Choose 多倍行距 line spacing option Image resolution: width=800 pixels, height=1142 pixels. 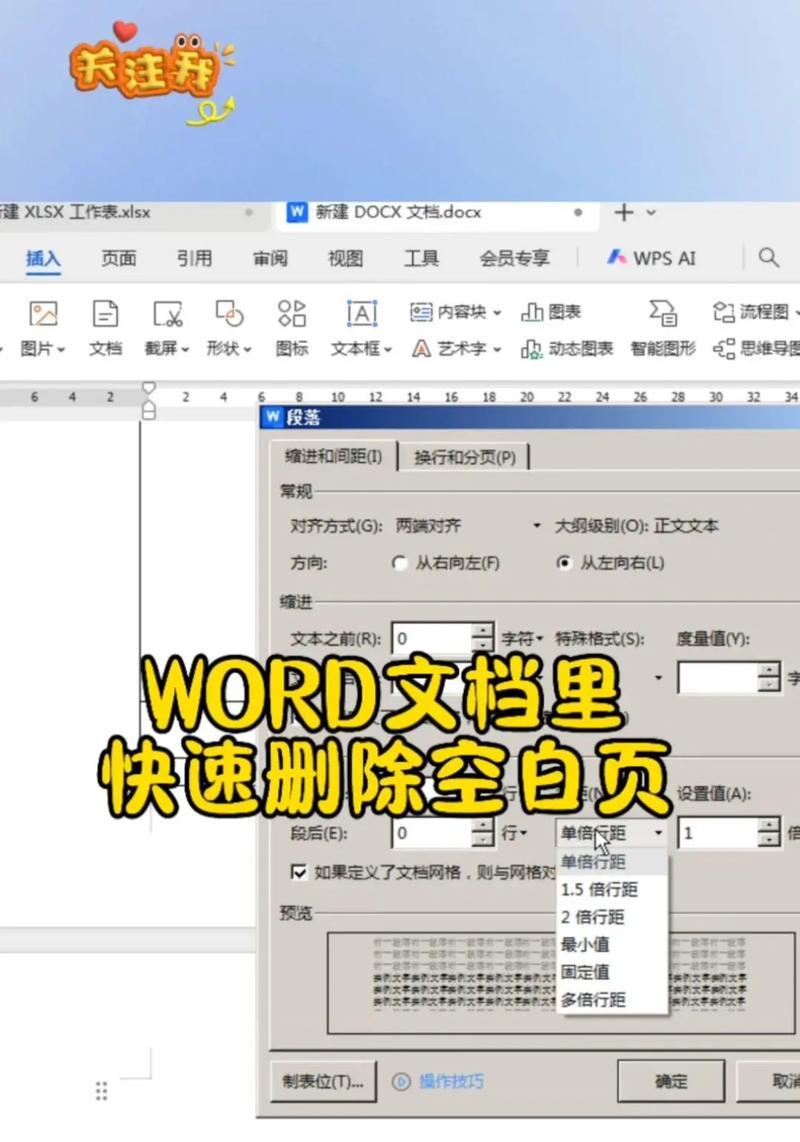[x=611, y=1000]
